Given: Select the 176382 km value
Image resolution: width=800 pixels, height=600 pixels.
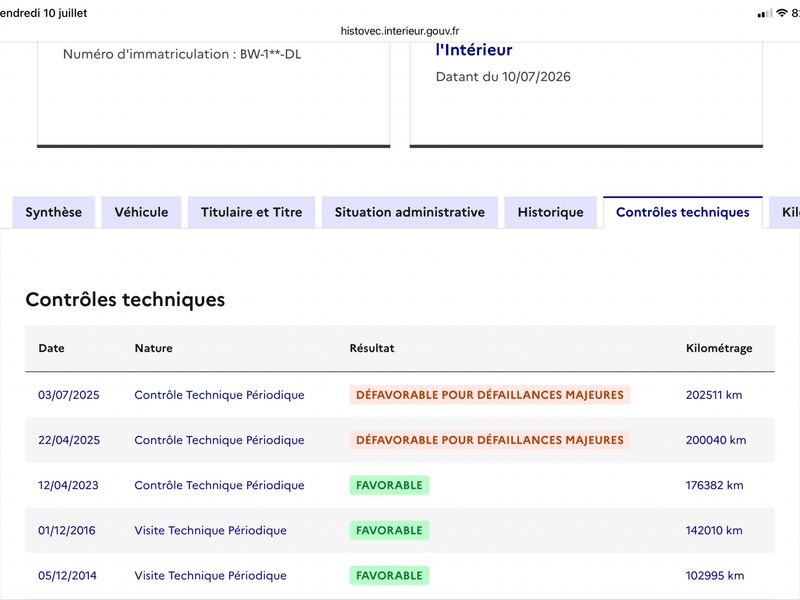Looking at the screenshot, I should (x=714, y=485).
